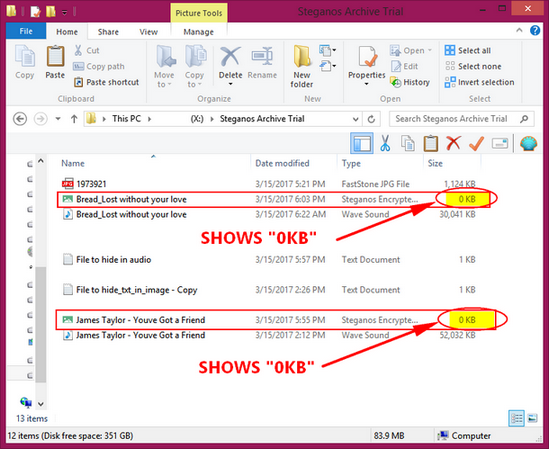Click This PC in the address bar
The image size is (549, 449).
[126, 119]
